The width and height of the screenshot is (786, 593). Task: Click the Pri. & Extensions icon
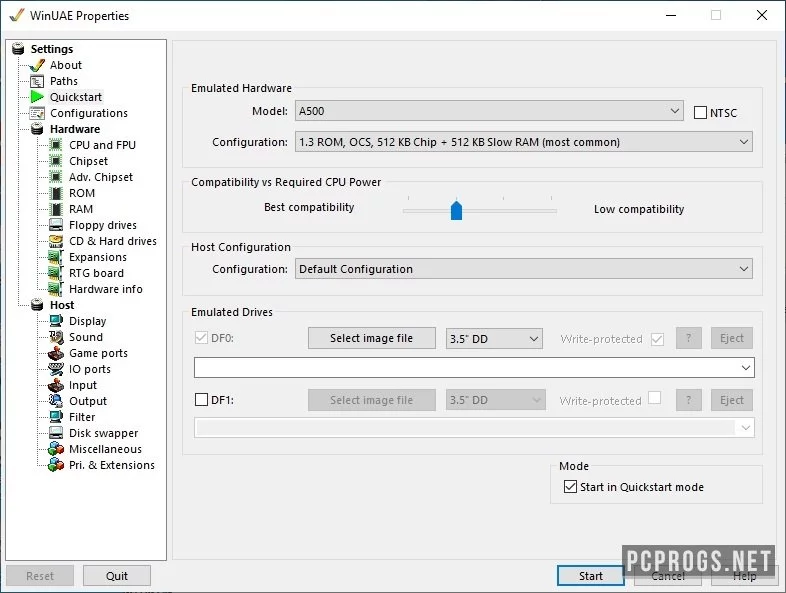pos(56,465)
